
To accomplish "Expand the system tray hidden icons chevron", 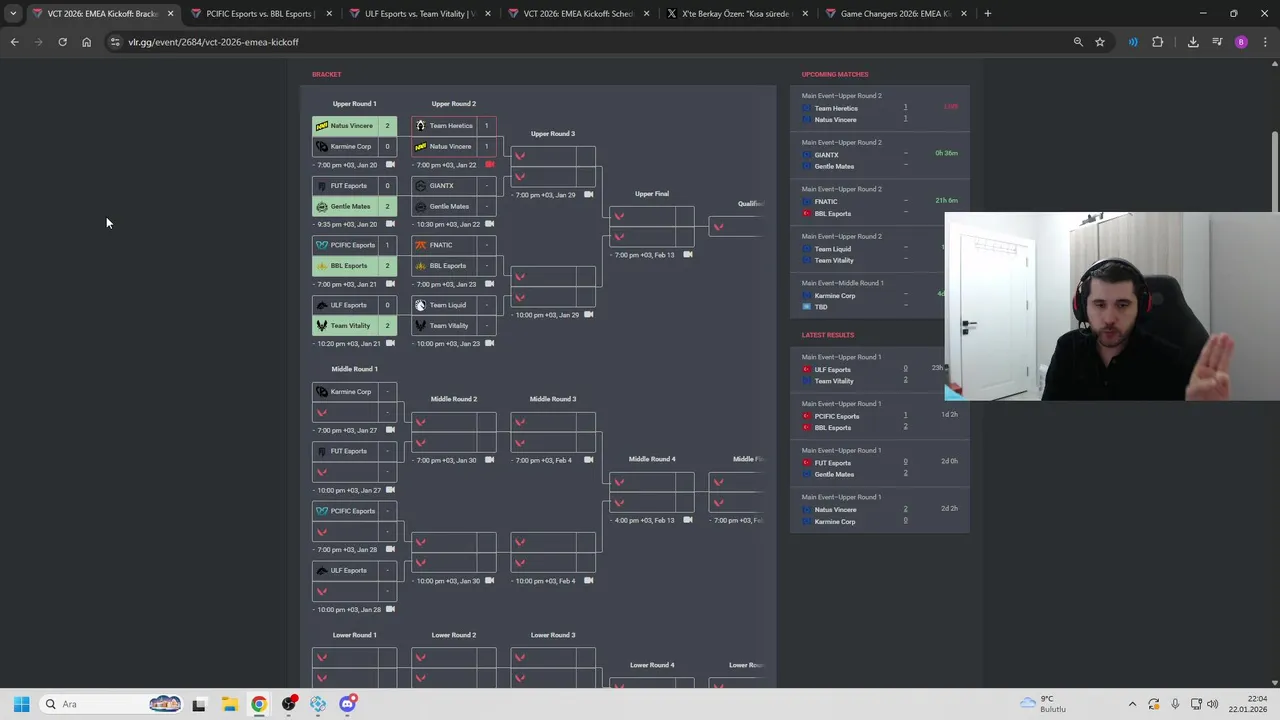I will coord(1132,704).
